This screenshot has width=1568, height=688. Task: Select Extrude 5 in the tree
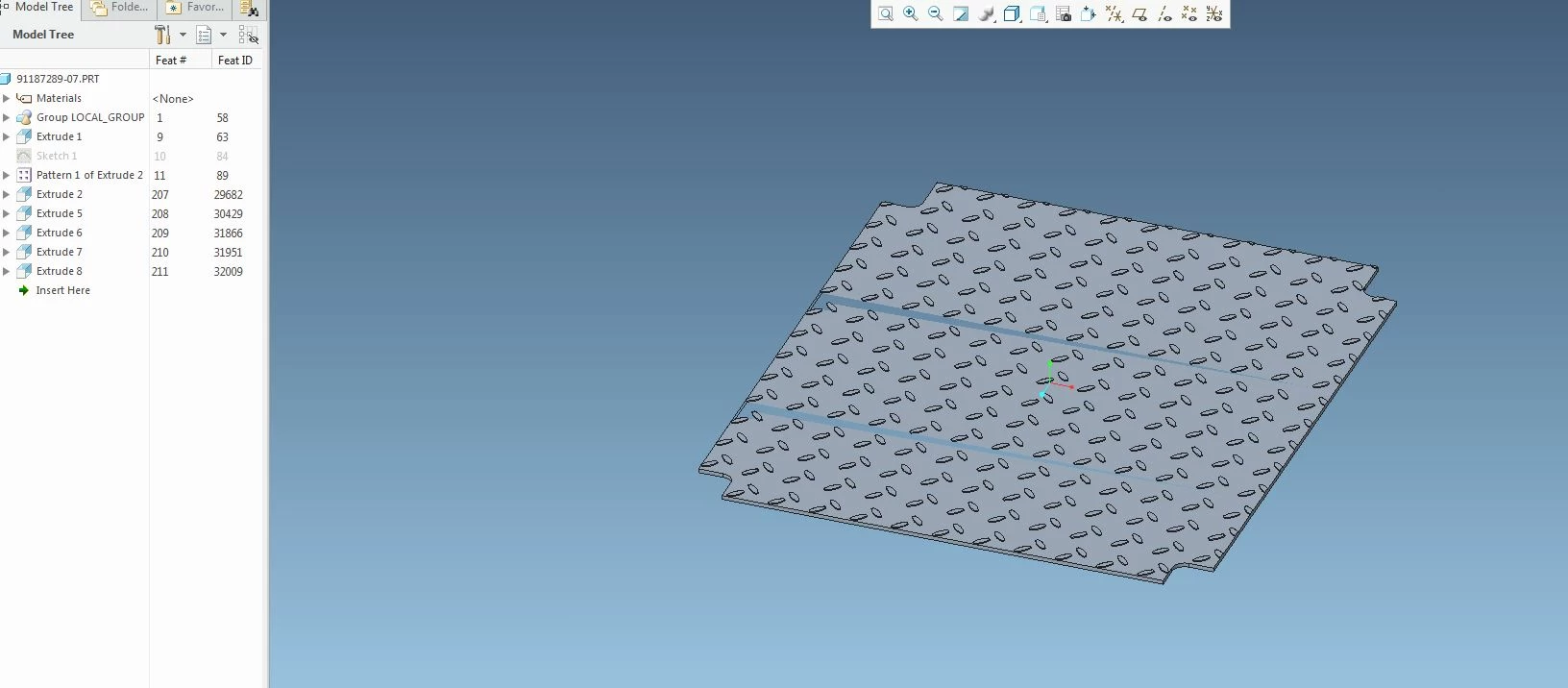coord(59,213)
